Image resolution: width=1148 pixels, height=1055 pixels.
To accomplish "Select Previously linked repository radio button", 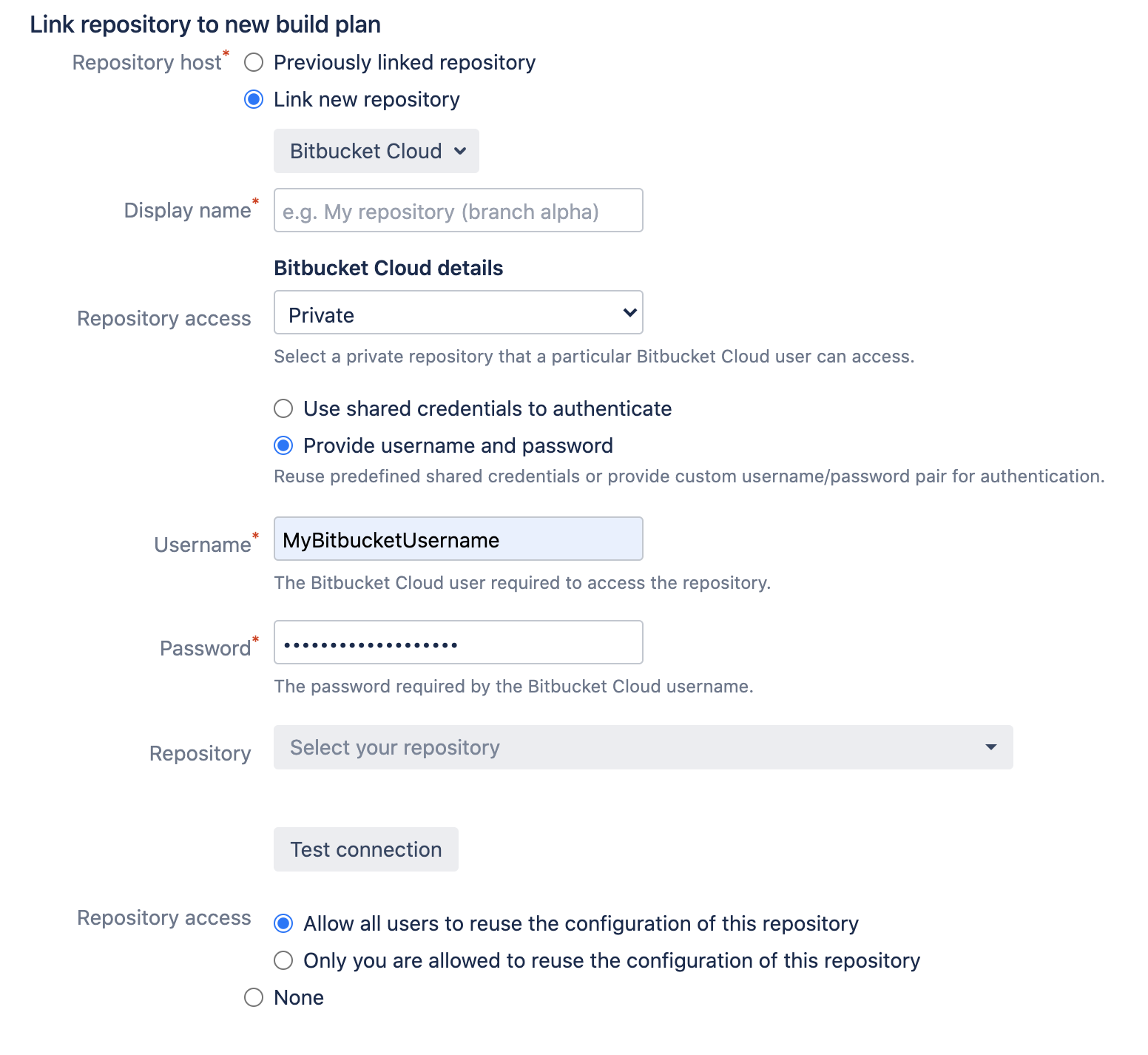I will tap(254, 62).
